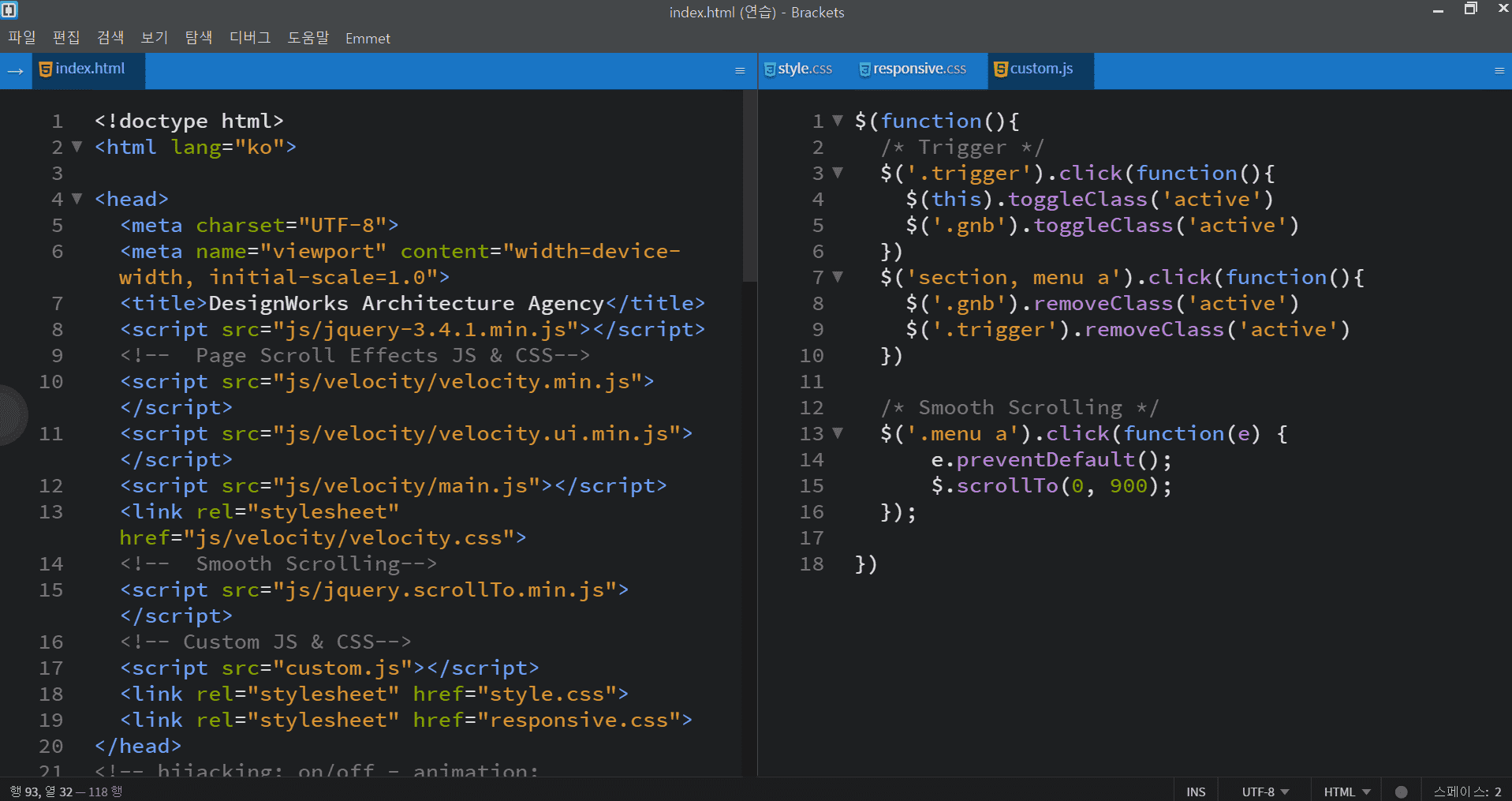
Task: Restore down the Brackets window
Action: tap(1470, 9)
